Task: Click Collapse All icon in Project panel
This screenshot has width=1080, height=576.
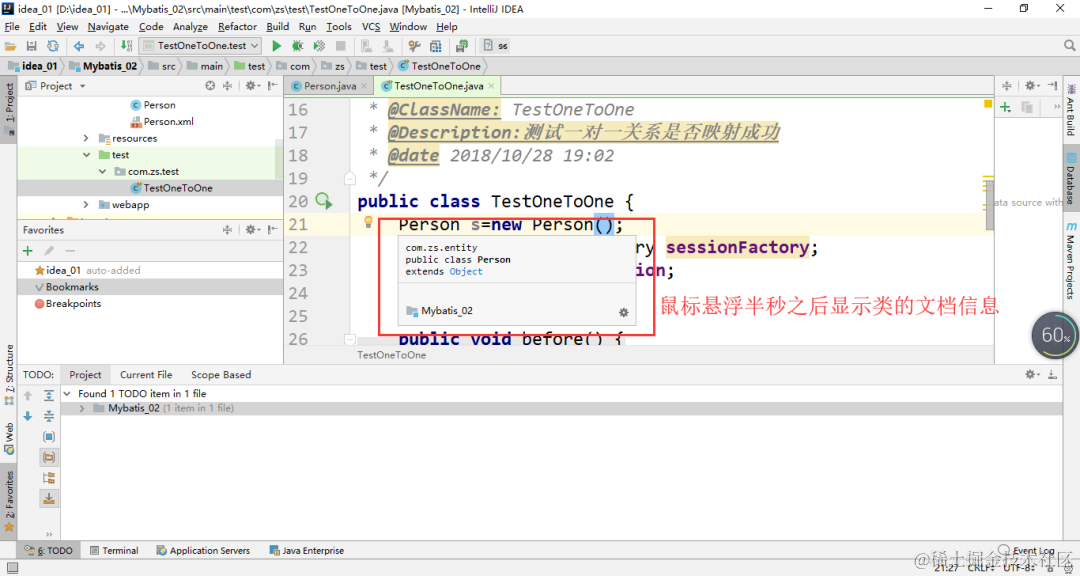Action: pos(227,86)
